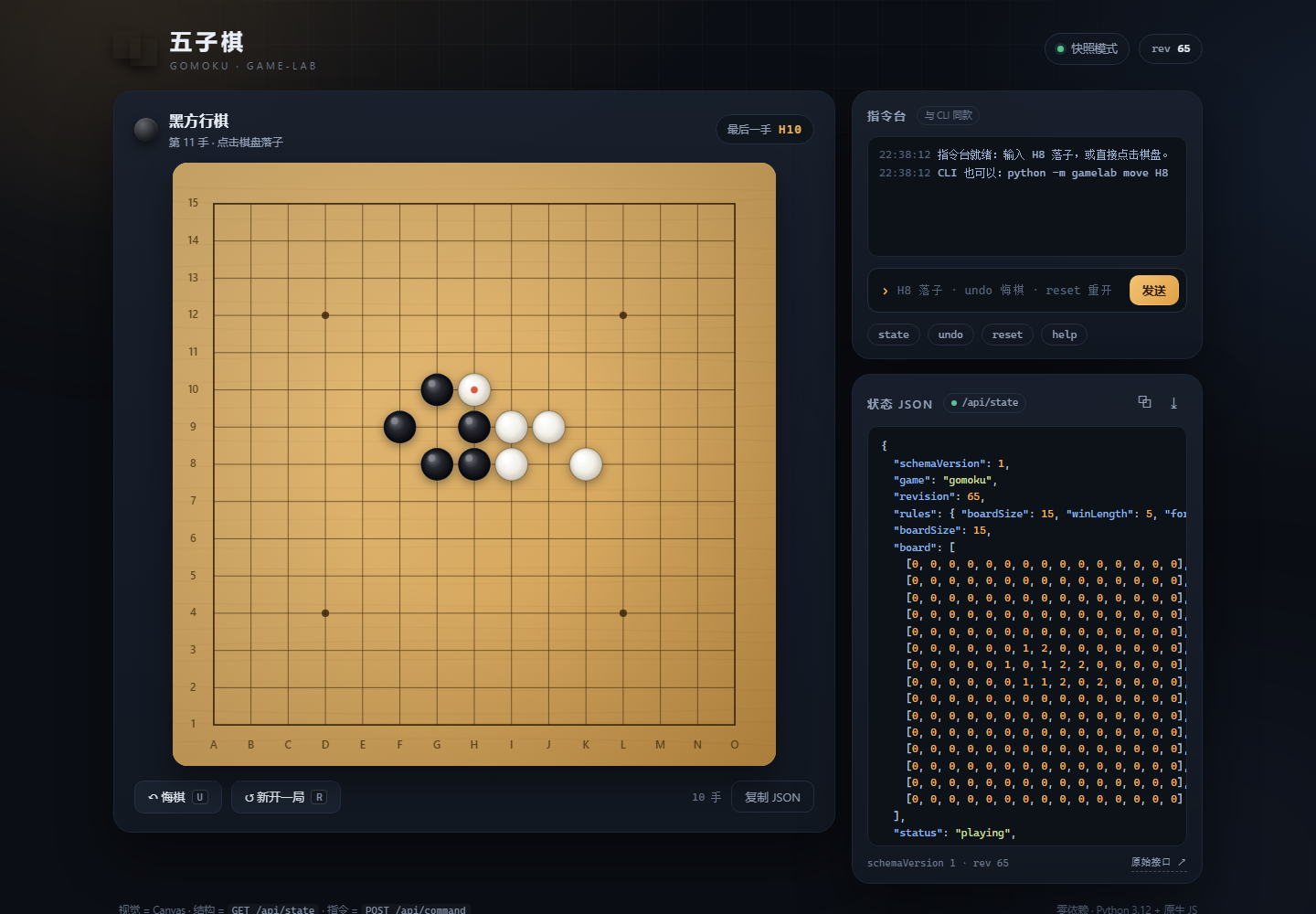Place a stone on the lower-left star point D4

(x=325, y=613)
